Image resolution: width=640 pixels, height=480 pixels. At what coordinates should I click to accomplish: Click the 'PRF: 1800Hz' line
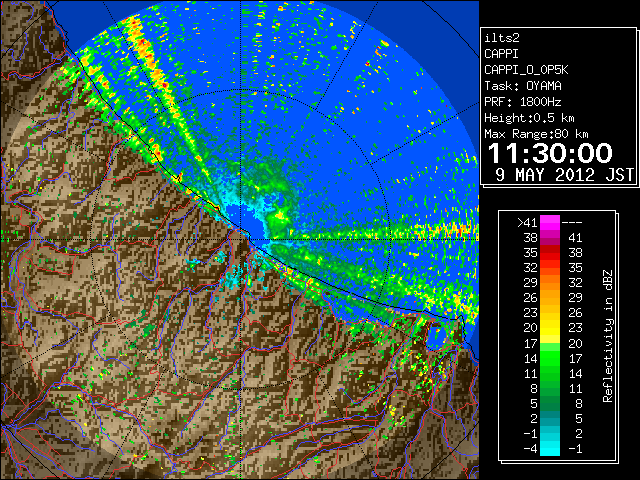523,102
